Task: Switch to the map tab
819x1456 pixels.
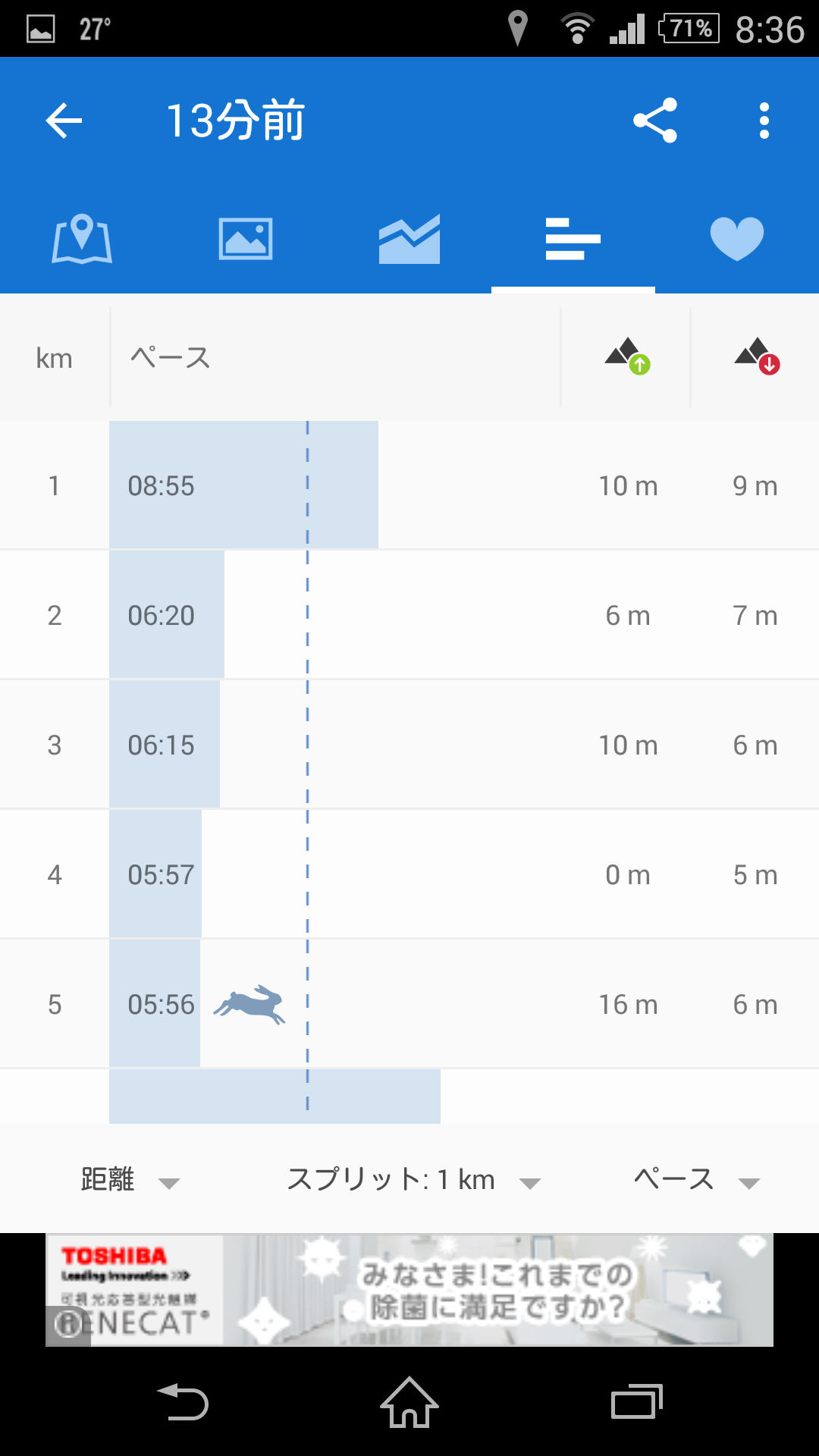Action: pyautogui.click(x=82, y=240)
